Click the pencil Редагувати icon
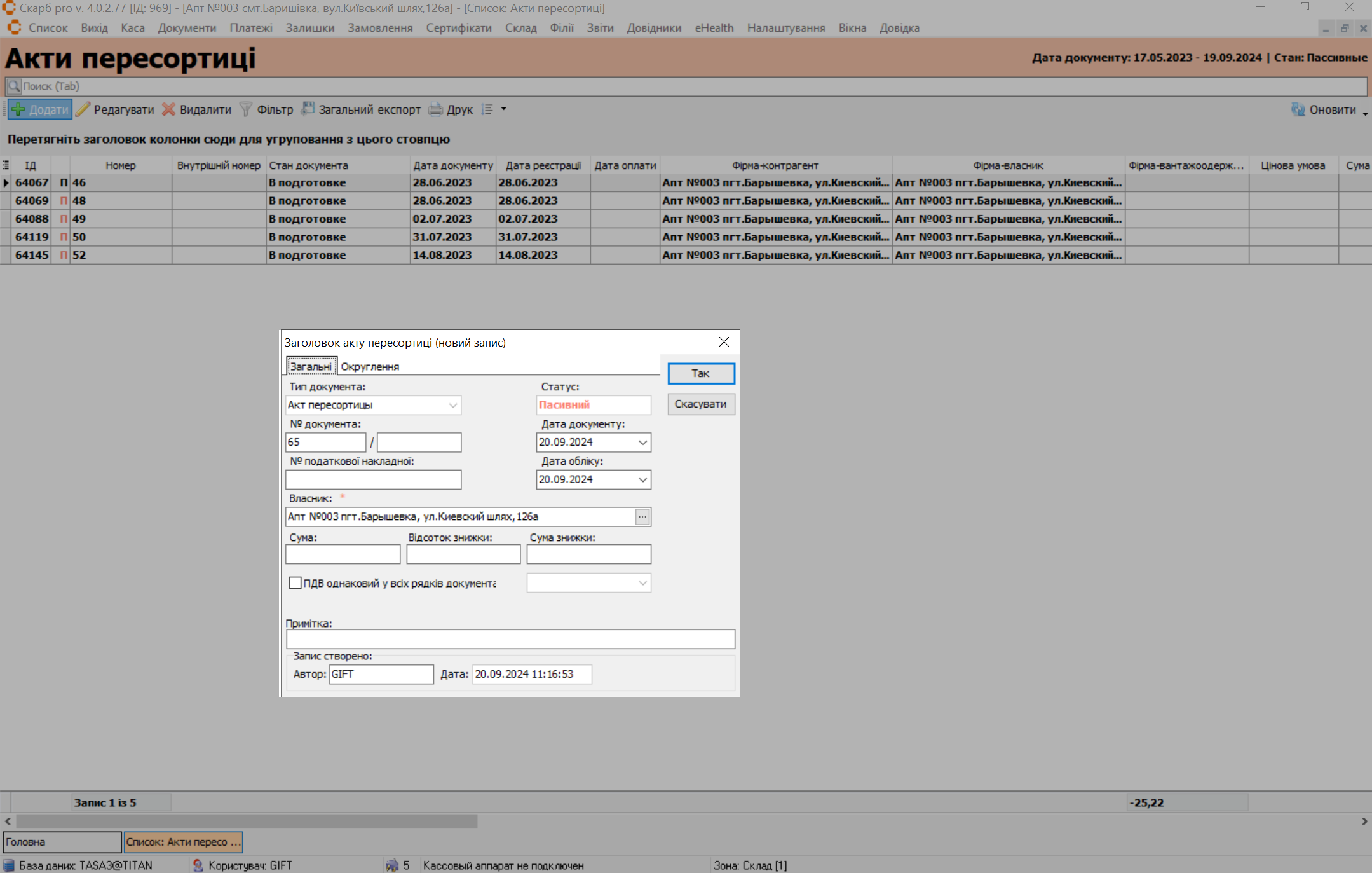 point(83,109)
